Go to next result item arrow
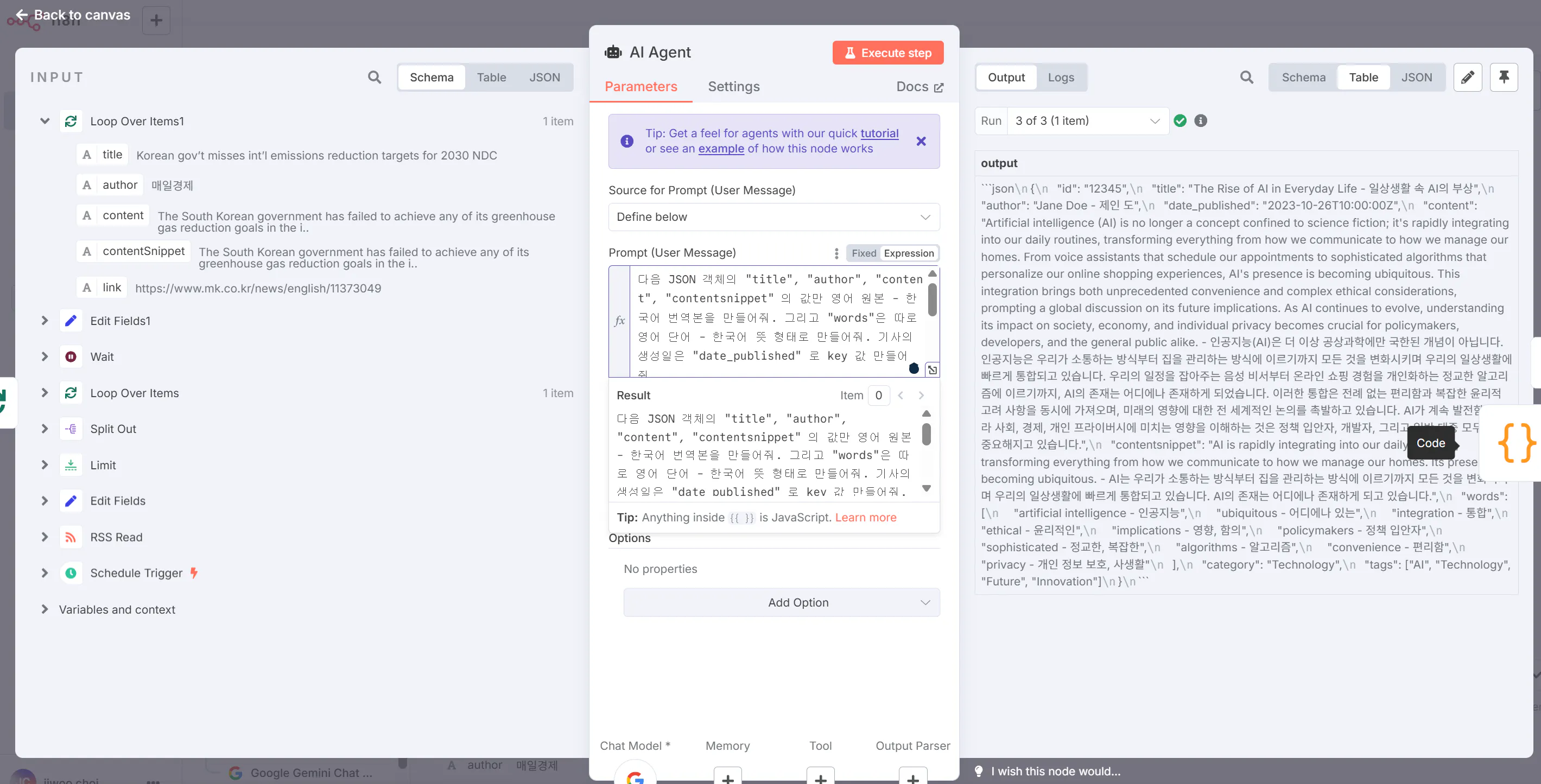1541x784 pixels. click(x=921, y=396)
